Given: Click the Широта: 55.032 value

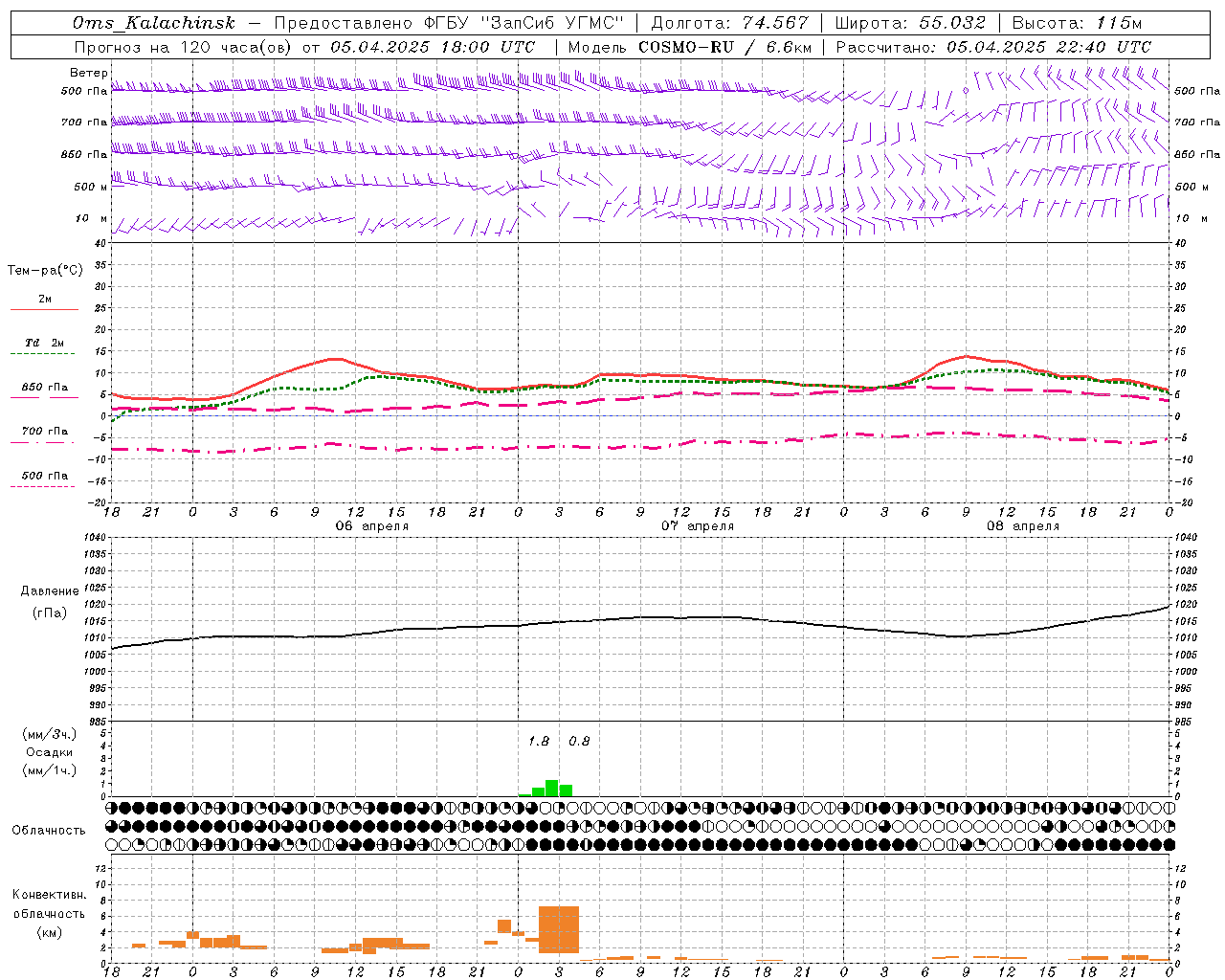Looking at the screenshot, I should pos(910,23).
